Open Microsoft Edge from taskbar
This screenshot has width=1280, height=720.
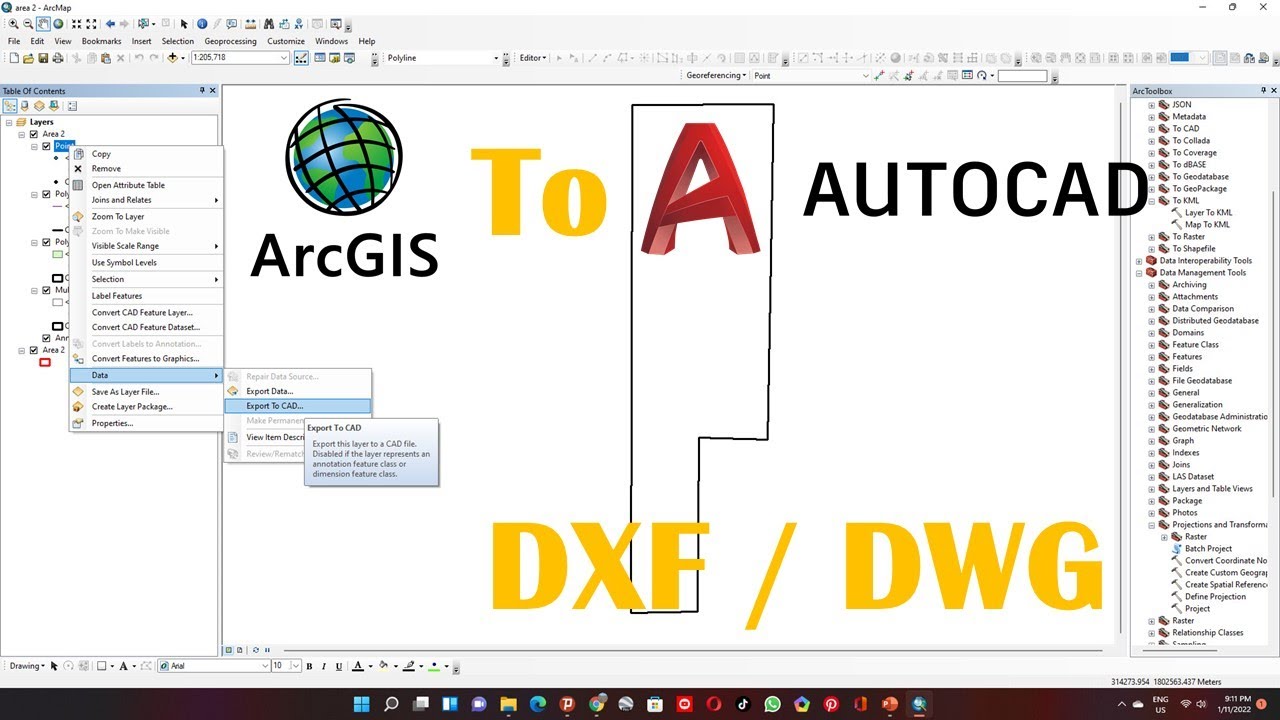coord(537,704)
